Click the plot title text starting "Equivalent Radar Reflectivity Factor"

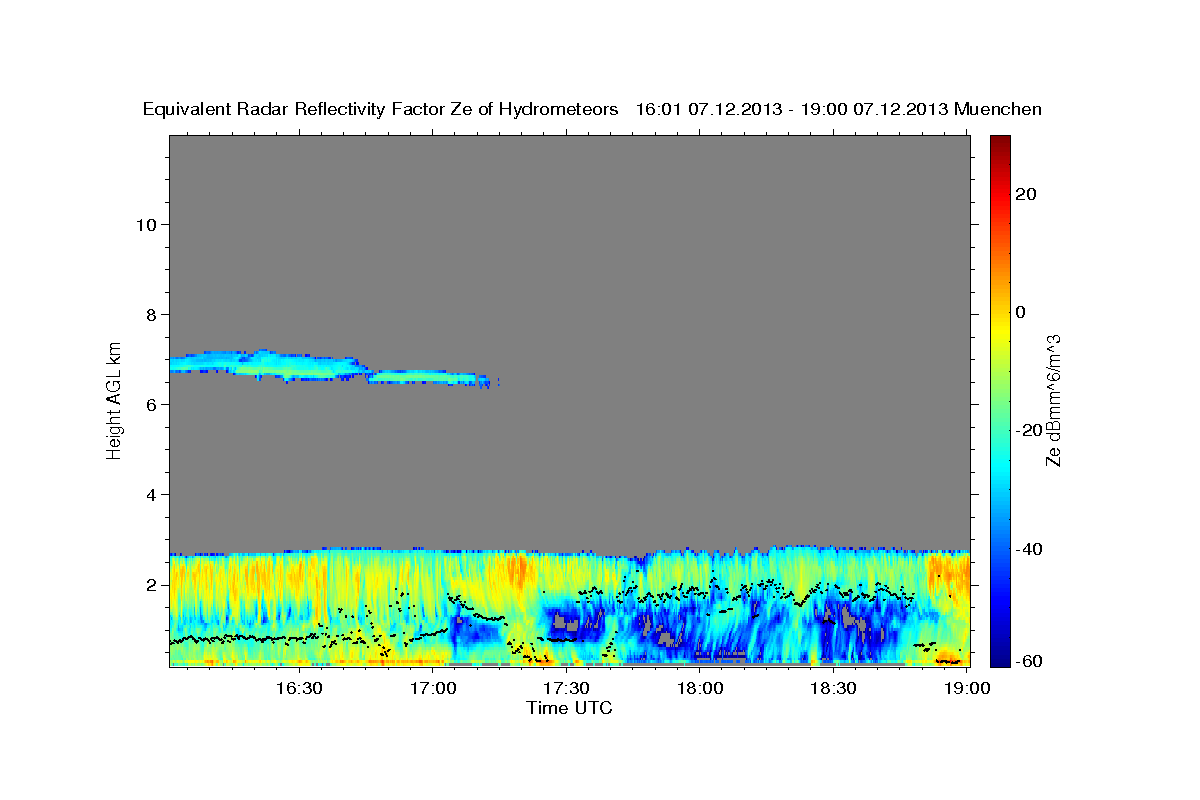[592, 109]
